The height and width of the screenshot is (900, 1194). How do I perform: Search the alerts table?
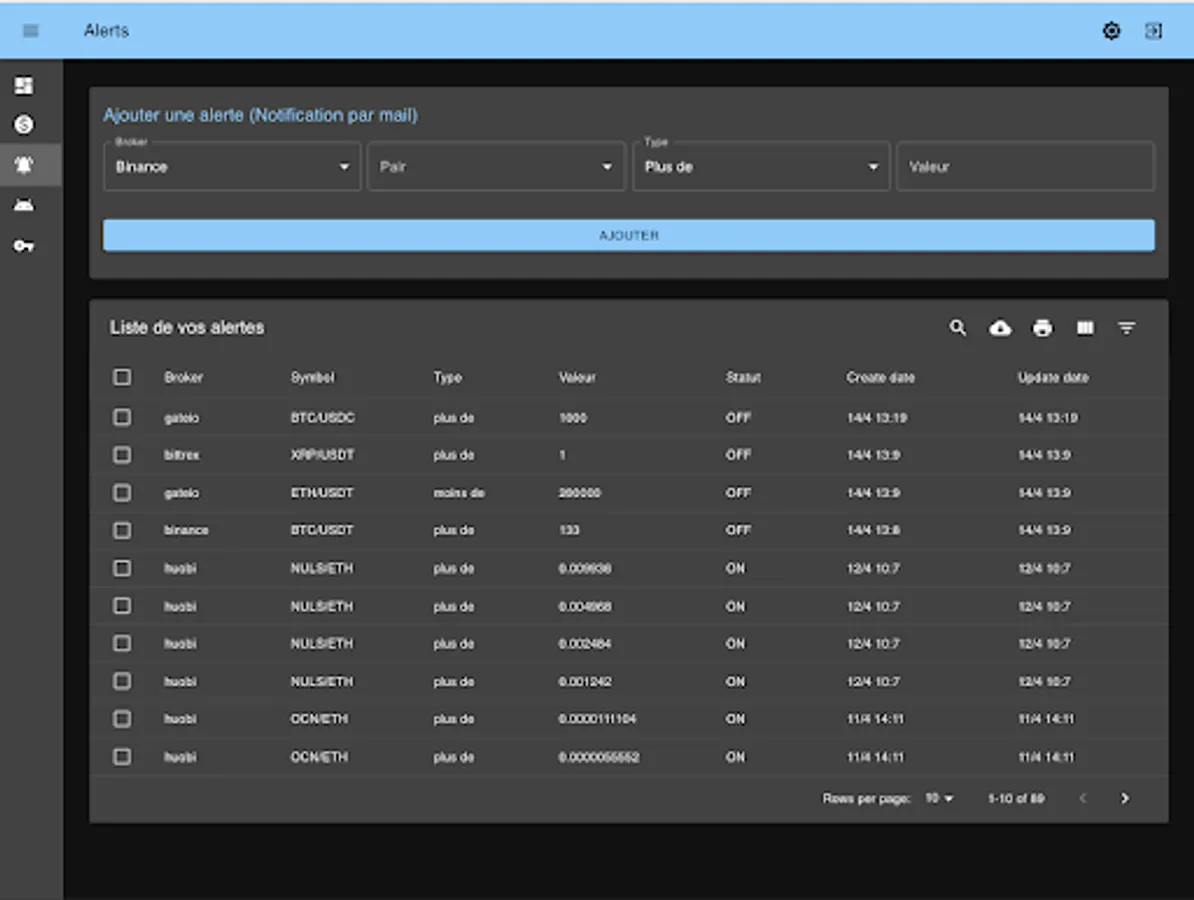(957, 327)
